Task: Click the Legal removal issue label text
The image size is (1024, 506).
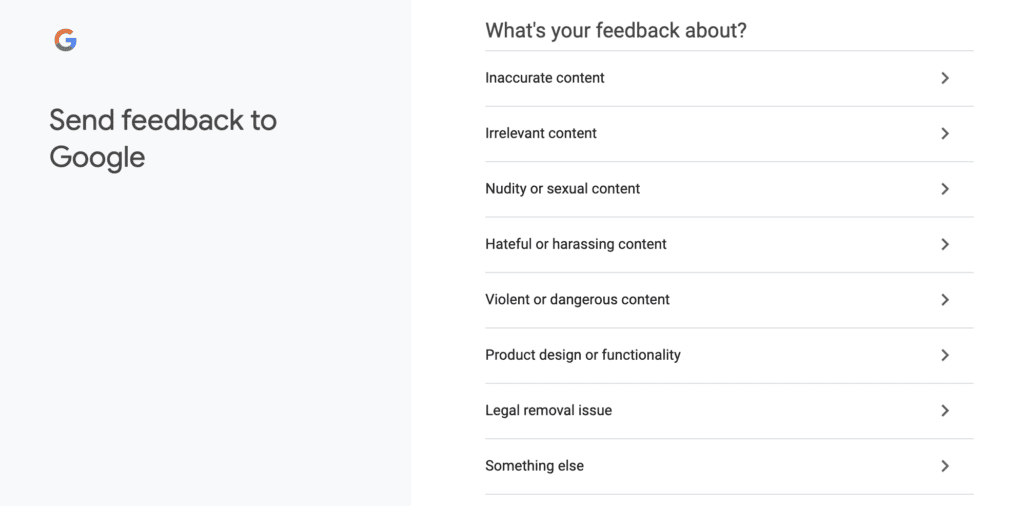Action: [549, 411]
